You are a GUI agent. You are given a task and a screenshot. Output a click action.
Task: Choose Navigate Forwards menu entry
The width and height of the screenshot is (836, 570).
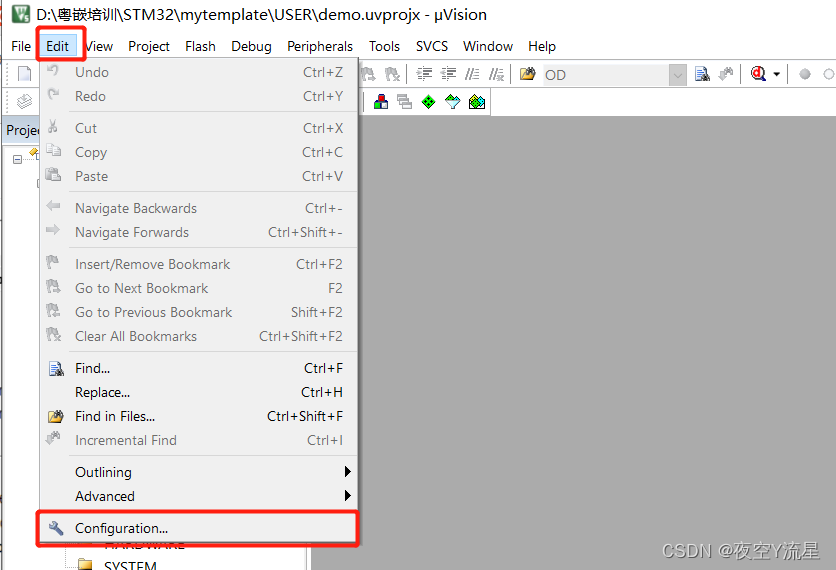198,232
